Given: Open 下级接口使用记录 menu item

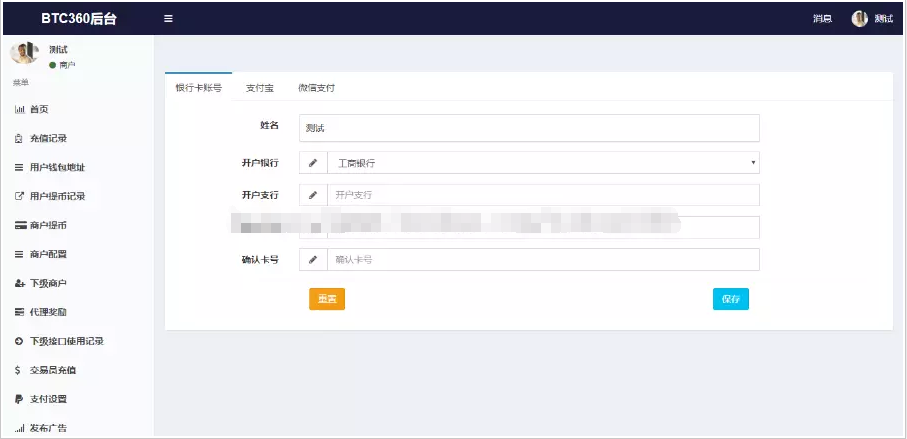Looking at the screenshot, I should [67, 341].
